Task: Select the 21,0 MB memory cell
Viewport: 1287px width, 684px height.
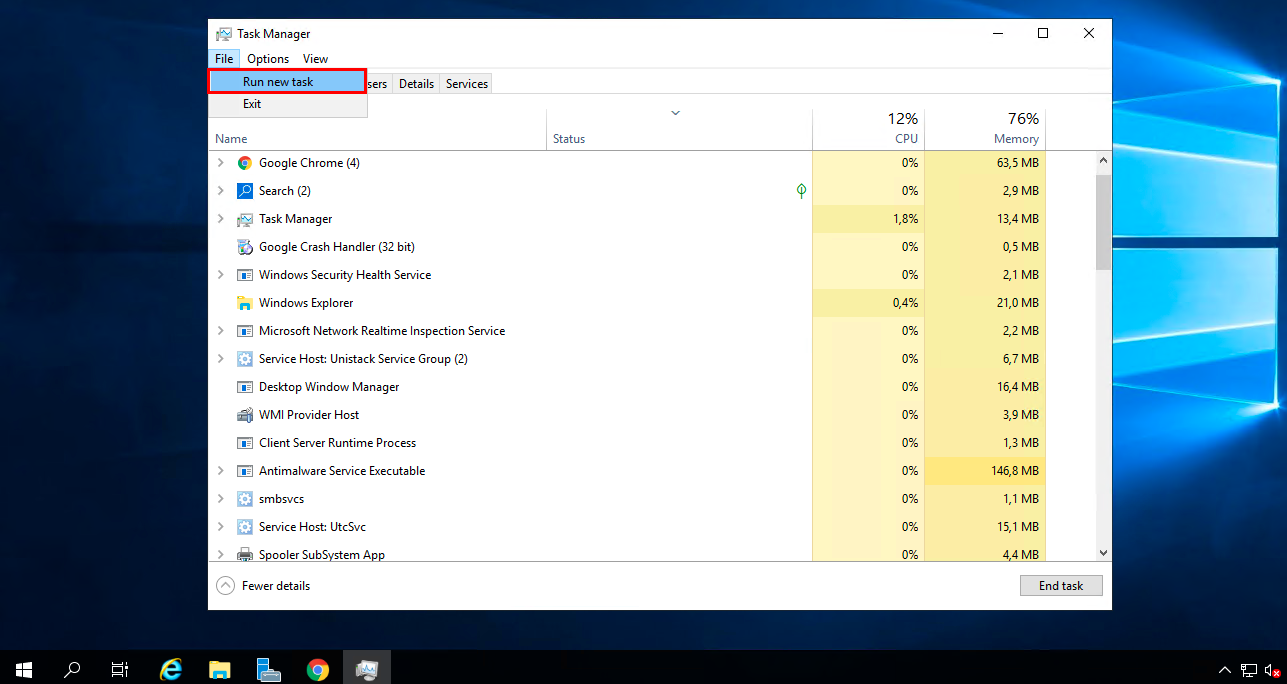Action: (985, 303)
